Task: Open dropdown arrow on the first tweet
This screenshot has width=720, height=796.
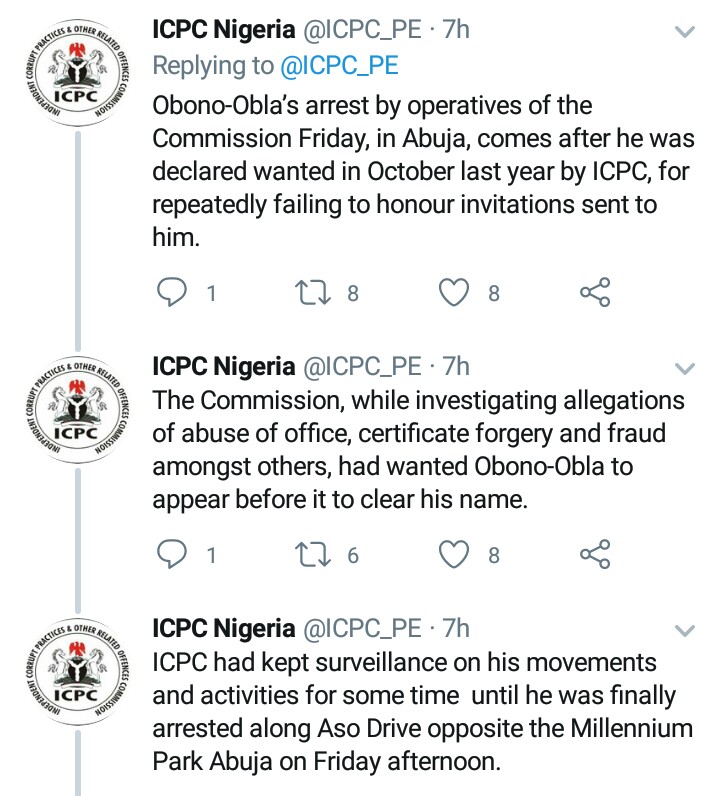Action: point(684,32)
